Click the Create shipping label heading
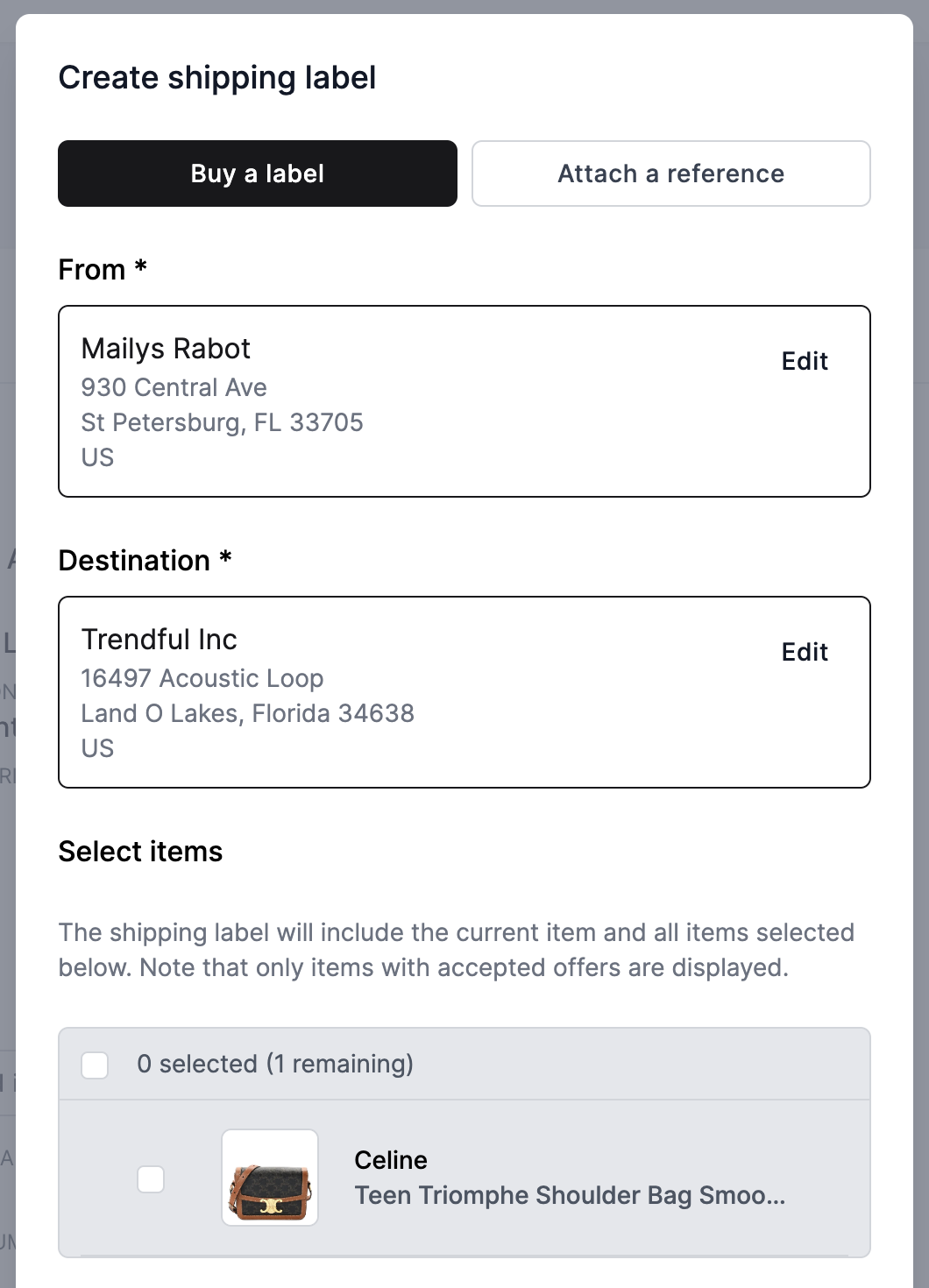Viewport: 929px width, 1288px height. tap(217, 78)
